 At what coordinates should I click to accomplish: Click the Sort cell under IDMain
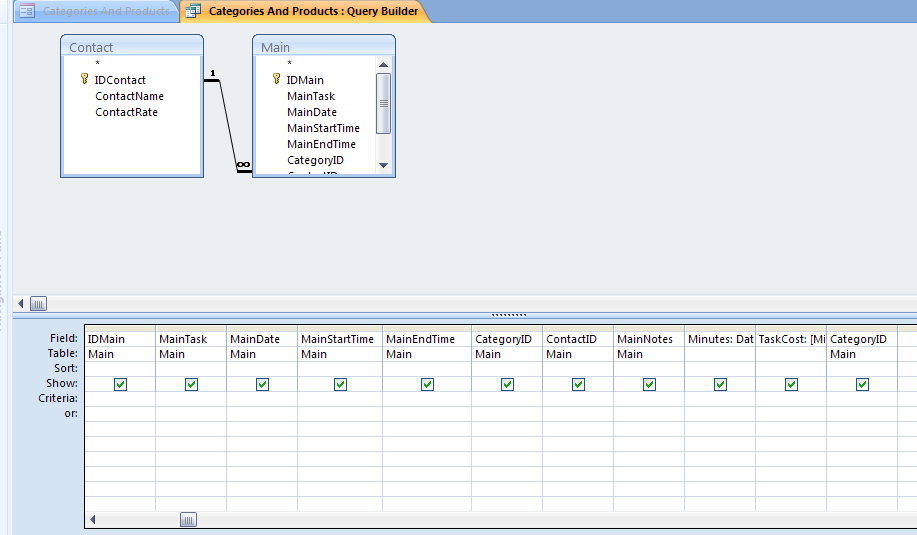[120, 369]
